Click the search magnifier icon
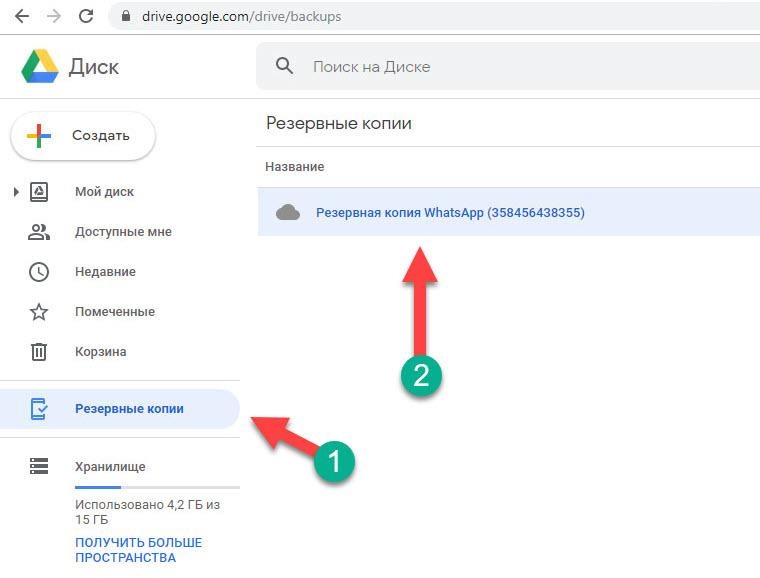Screen dimensions: 760x578 click(285, 65)
